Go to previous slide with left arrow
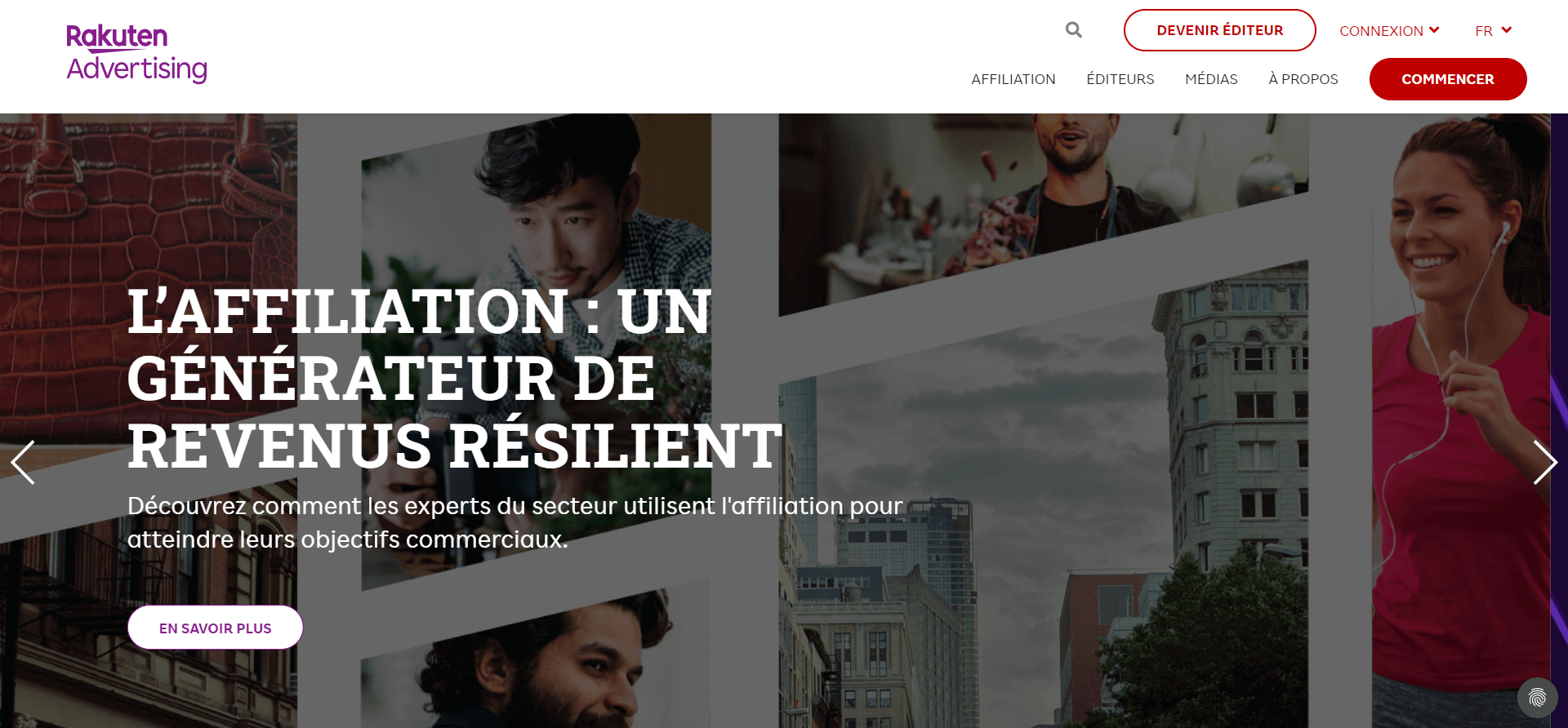The width and height of the screenshot is (1568, 728). tap(23, 462)
